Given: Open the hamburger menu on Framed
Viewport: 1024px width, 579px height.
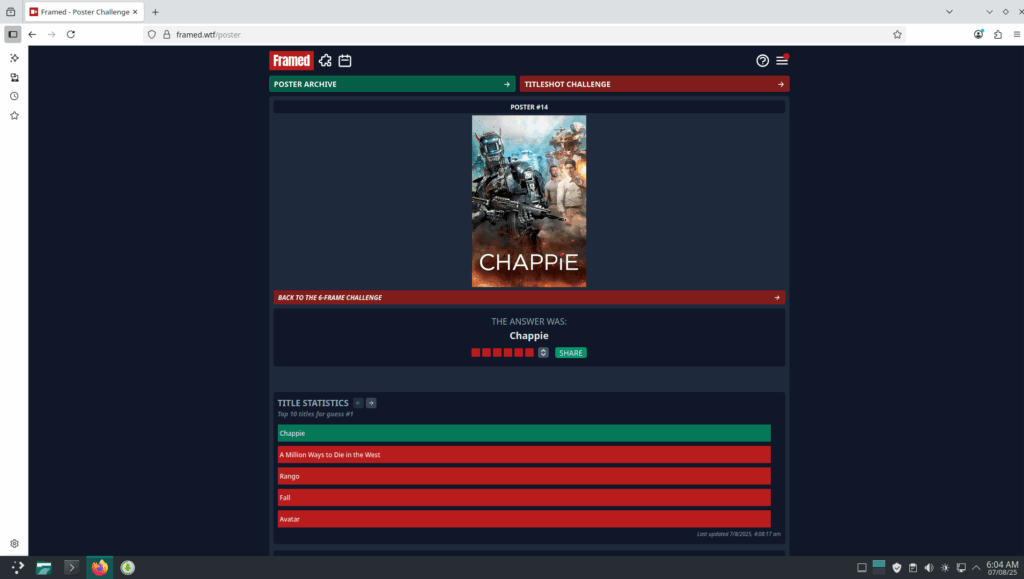Looking at the screenshot, I should pyautogui.click(x=782, y=61).
